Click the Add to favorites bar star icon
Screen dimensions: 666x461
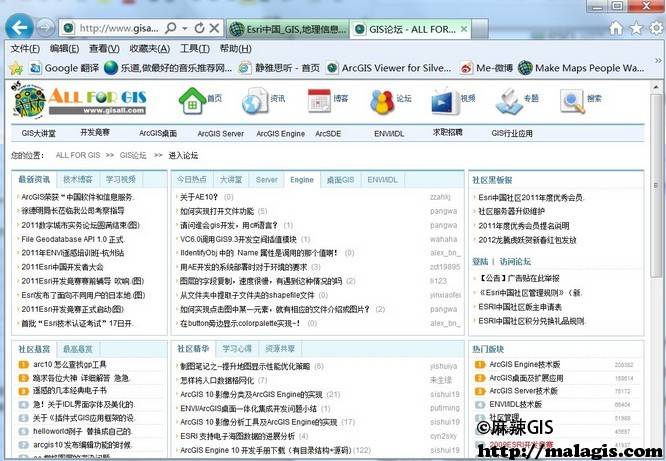pos(16,68)
